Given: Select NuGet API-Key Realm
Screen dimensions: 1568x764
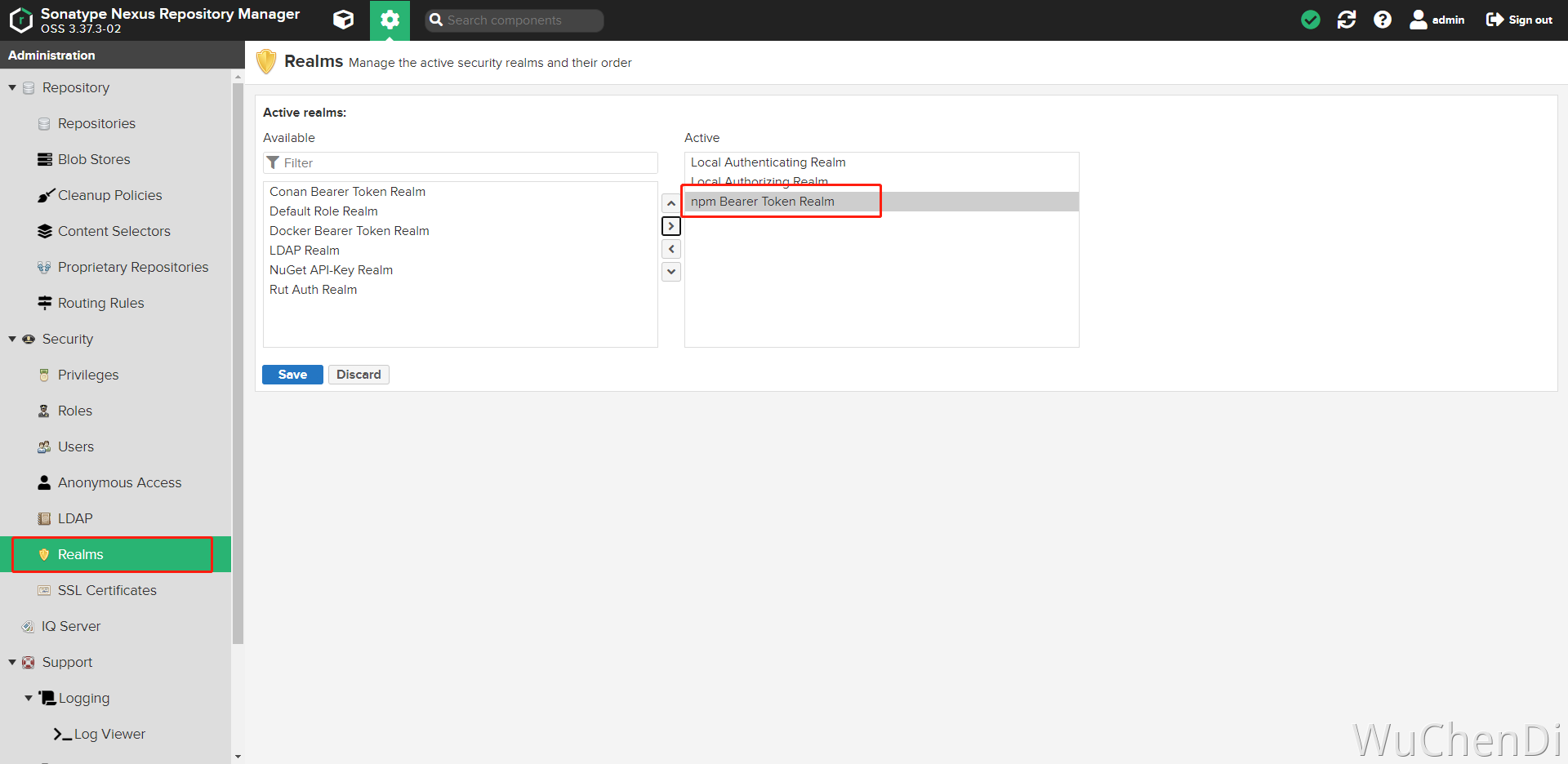Looking at the screenshot, I should tap(461, 270).
